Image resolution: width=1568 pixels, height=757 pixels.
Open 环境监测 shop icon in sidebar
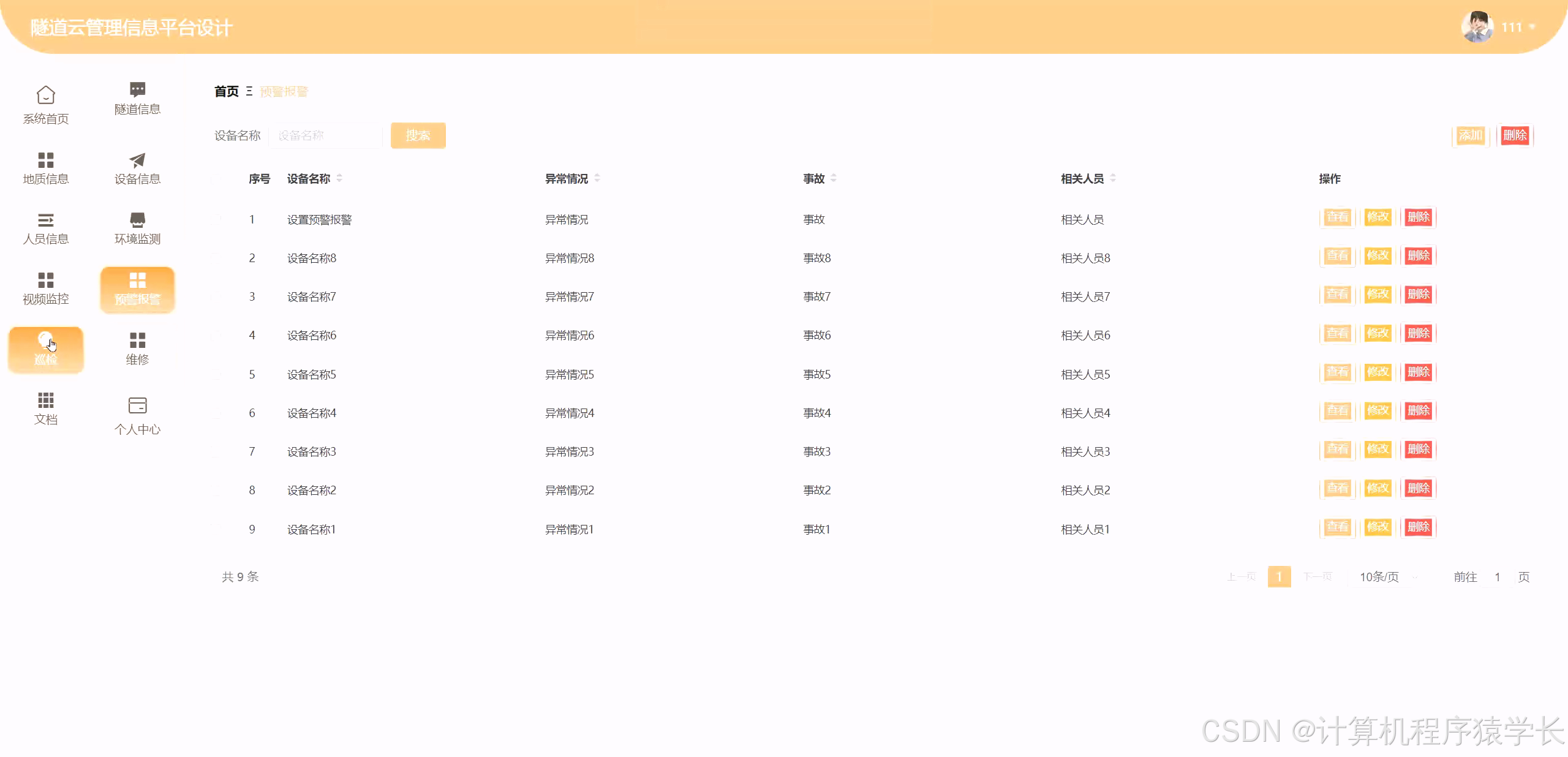pos(137,220)
